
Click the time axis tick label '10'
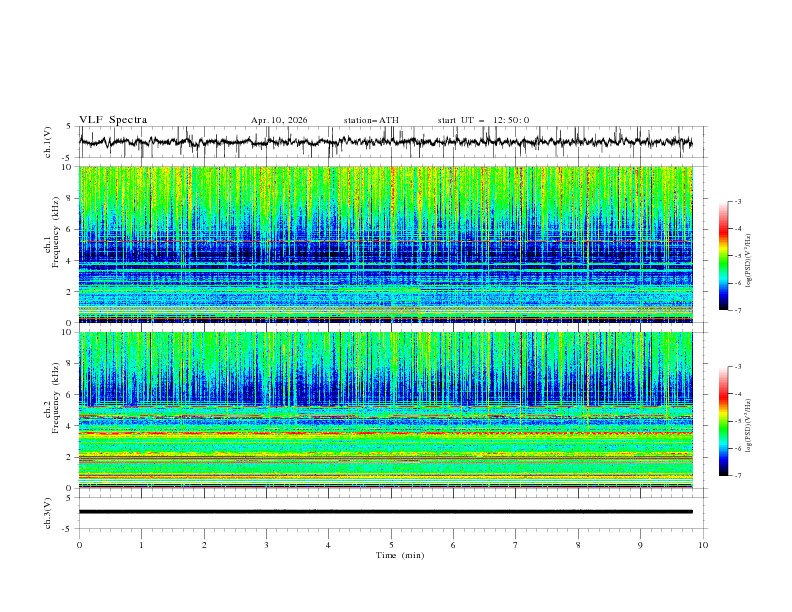(x=703, y=545)
